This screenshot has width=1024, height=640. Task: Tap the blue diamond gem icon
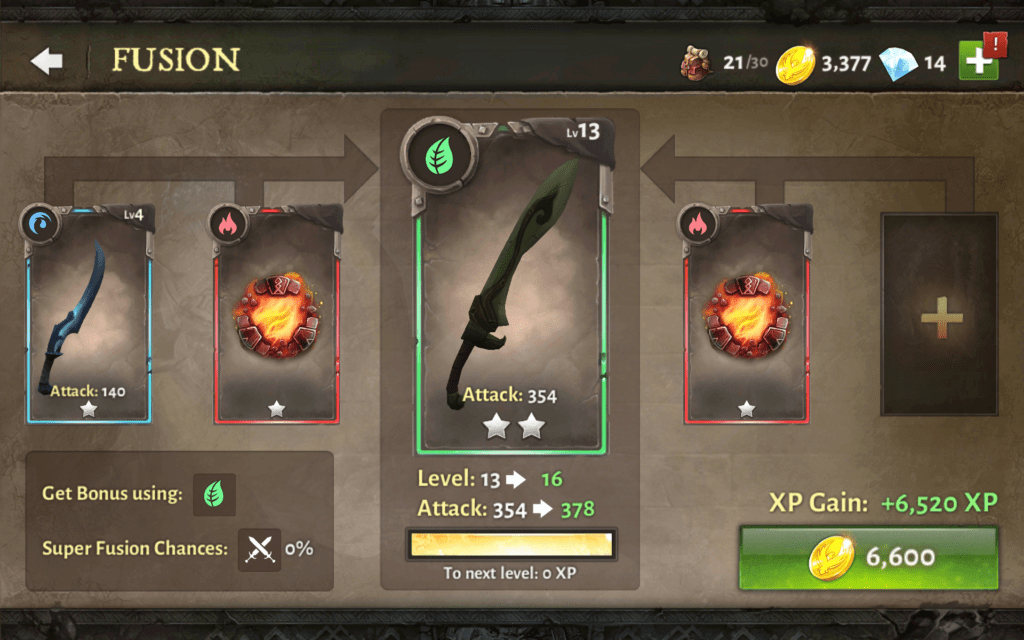[x=899, y=64]
